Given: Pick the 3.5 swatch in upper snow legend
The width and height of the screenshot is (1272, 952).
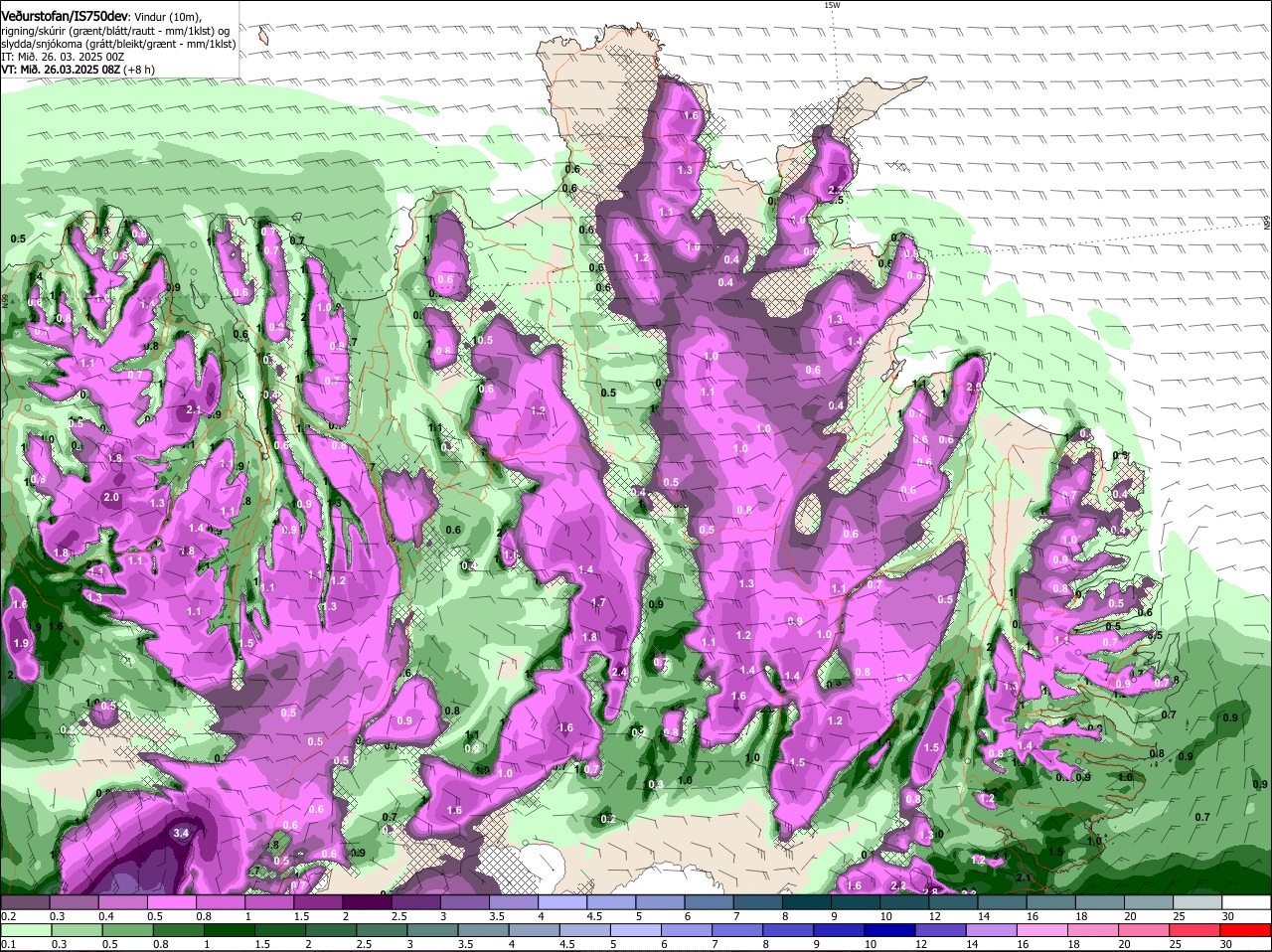Looking at the screenshot, I should coord(513,901).
